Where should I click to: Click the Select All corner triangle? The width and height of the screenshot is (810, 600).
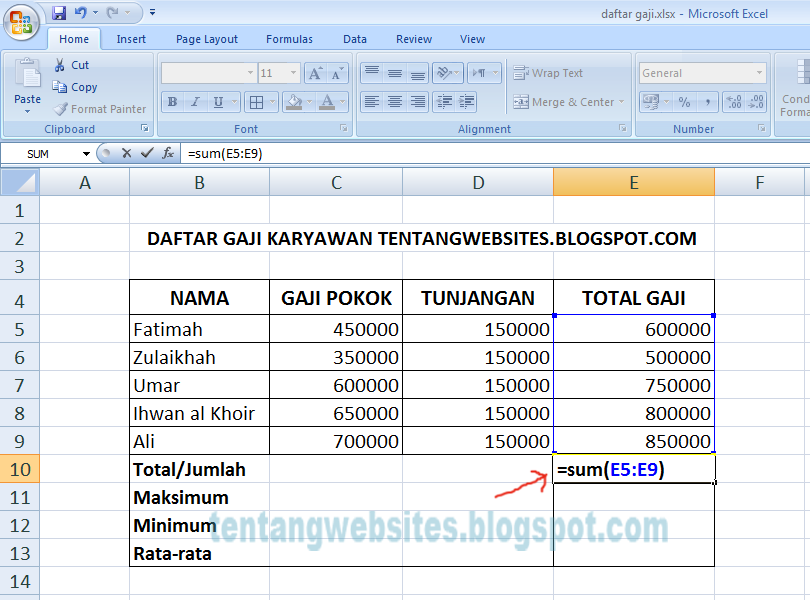pyautogui.click(x=20, y=182)
